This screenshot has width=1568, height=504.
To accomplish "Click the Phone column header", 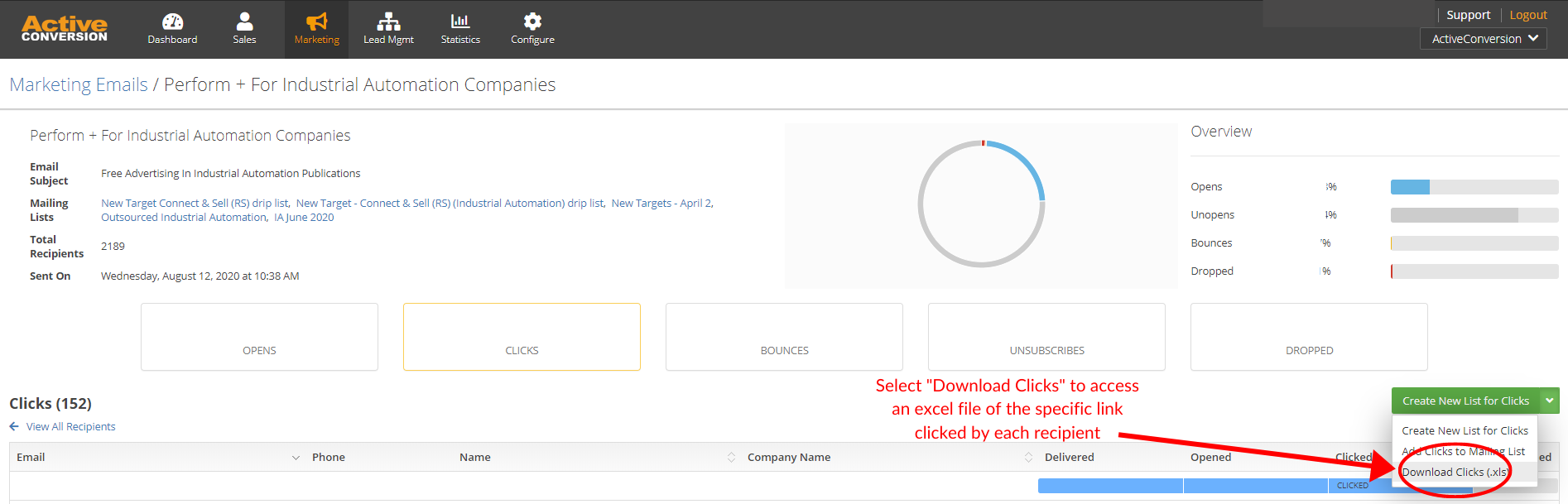I will click(329, 457).
